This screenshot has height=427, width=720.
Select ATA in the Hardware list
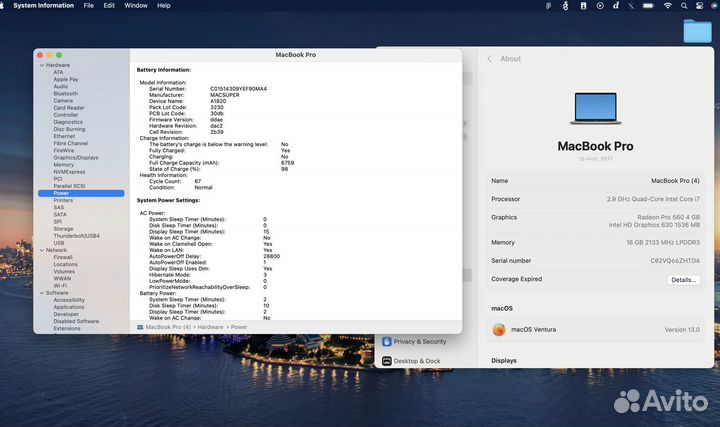tap(58, 72)
